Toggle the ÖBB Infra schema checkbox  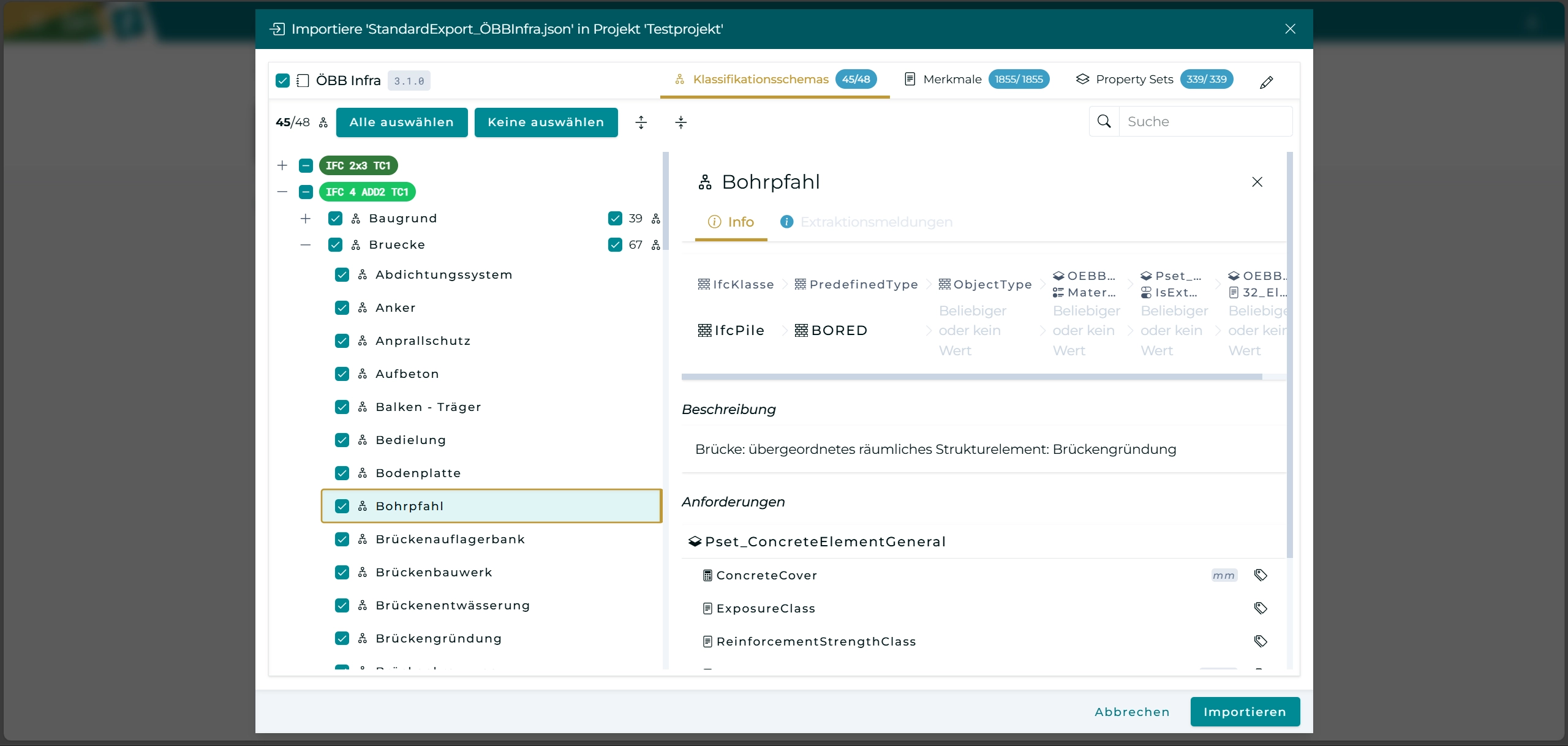pos(282,80)
